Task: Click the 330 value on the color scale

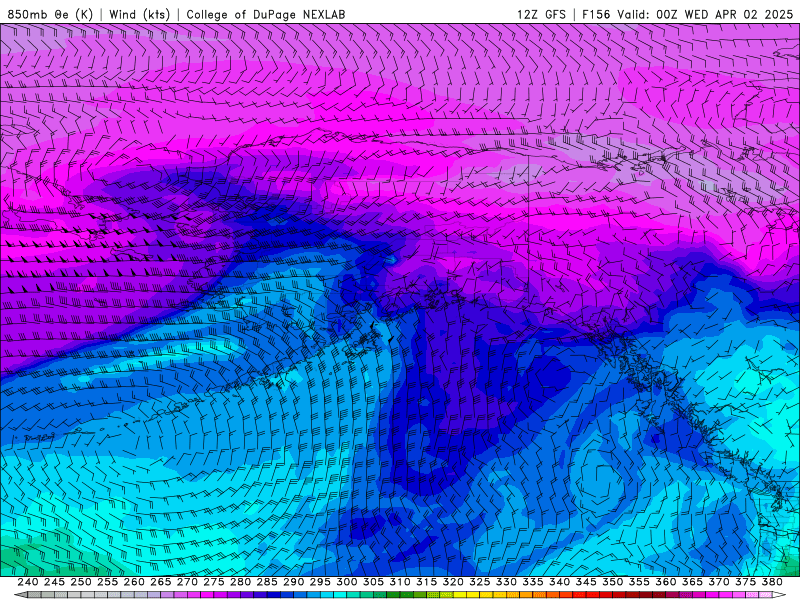Action: pos(506,582)
